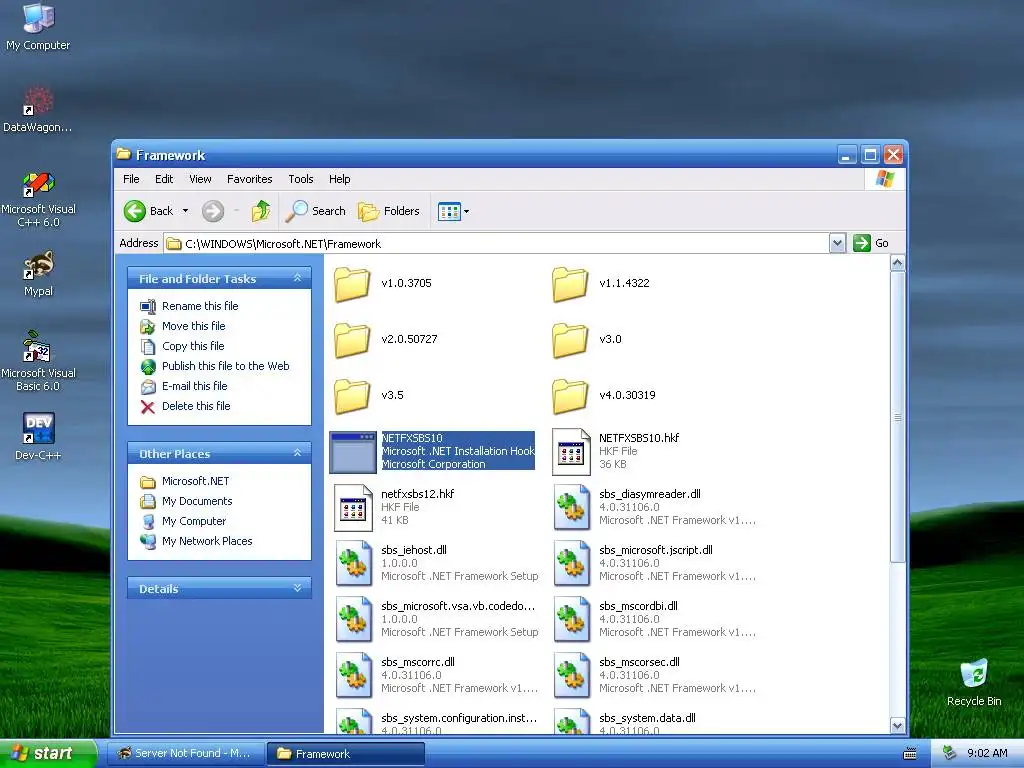Open the Address bar dropdown arrow
The width and height of the screenshot is (1024, 768).
[838, 244]
